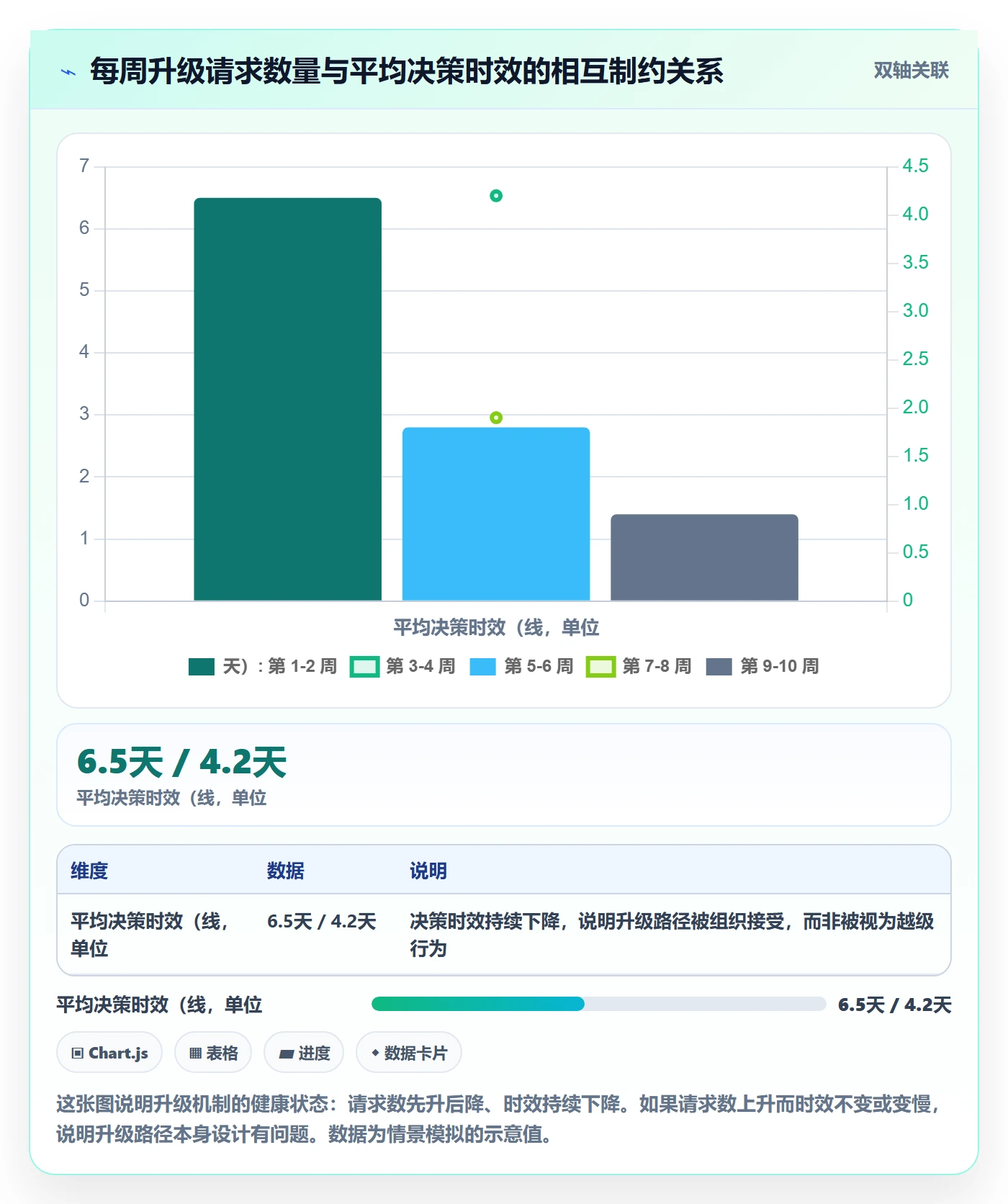
Task: Click the 数据卡片 tag button
Action: (409, 1053)
